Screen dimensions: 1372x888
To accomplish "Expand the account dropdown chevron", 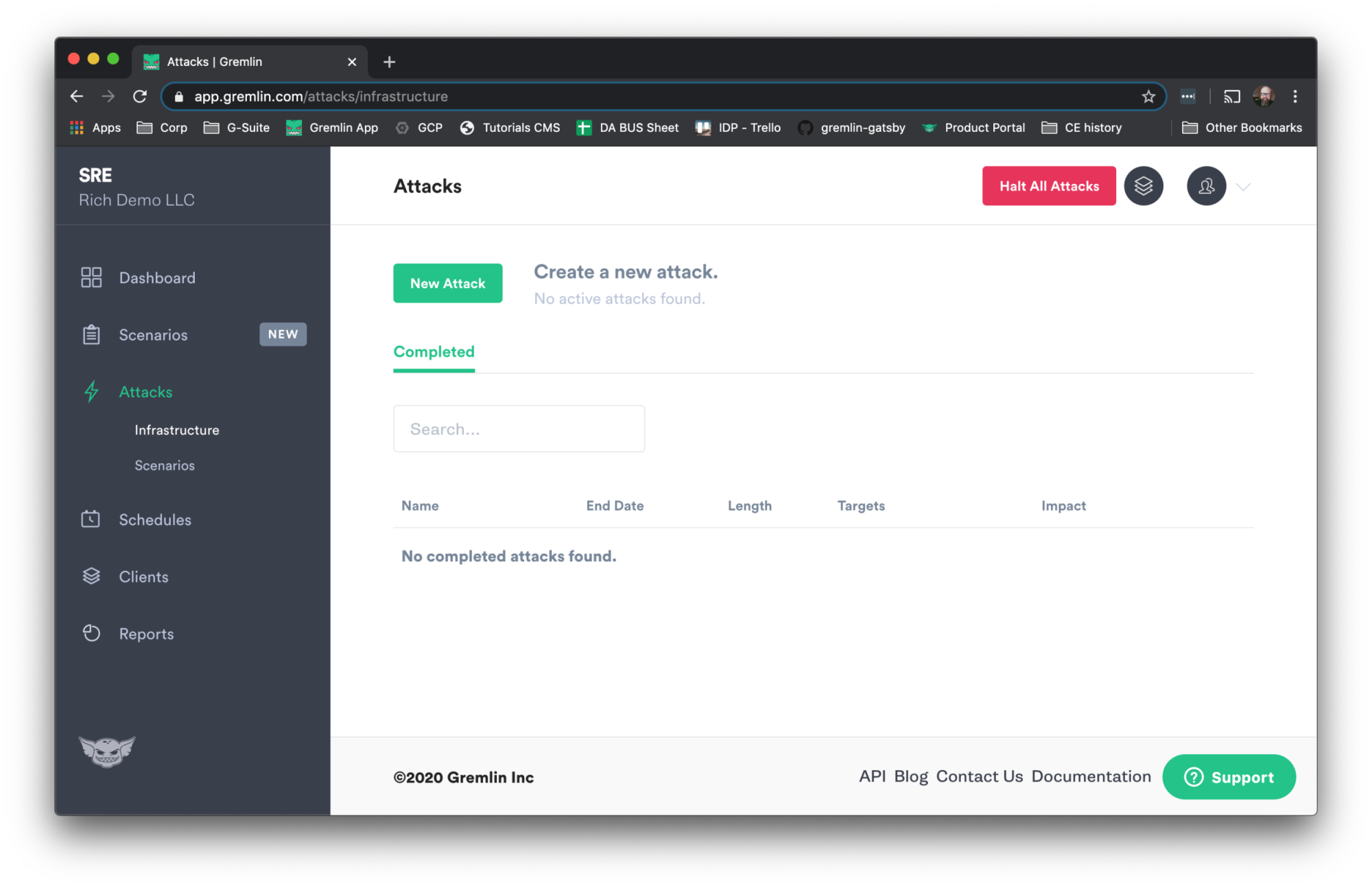I will (x=1243, y=187).
